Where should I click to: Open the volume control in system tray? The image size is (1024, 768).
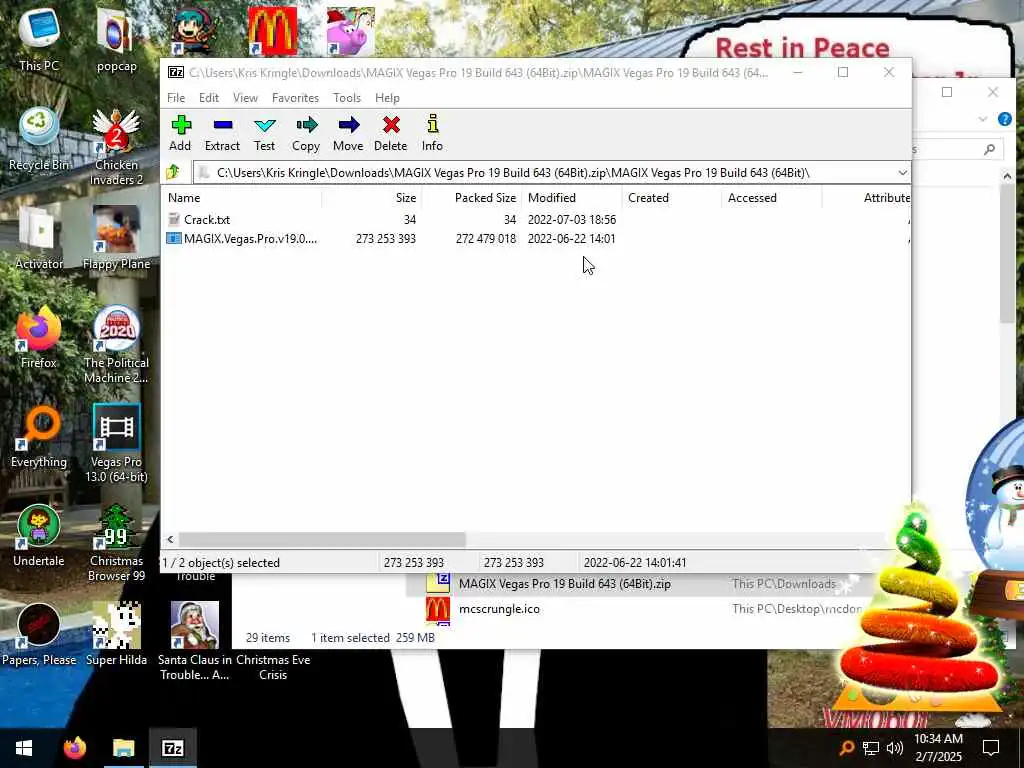895,748
